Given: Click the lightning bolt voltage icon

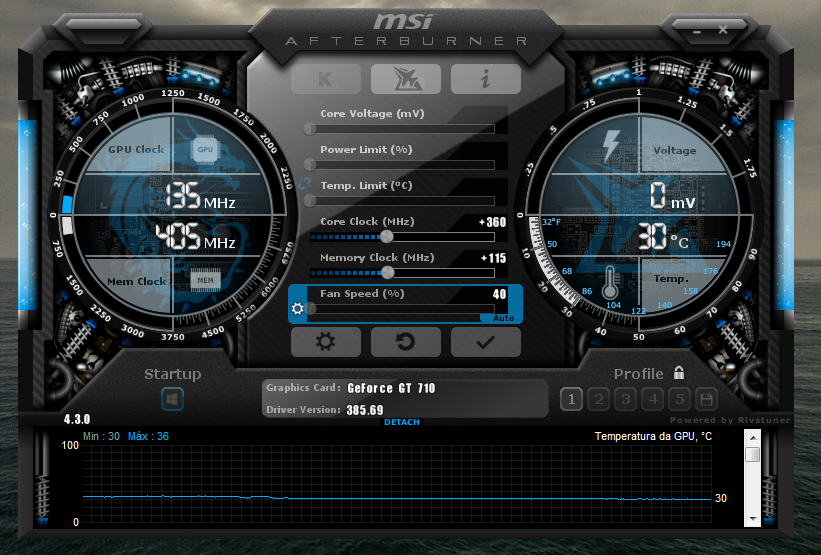Looking at the screenshot, I should click(x=611, y=145).
